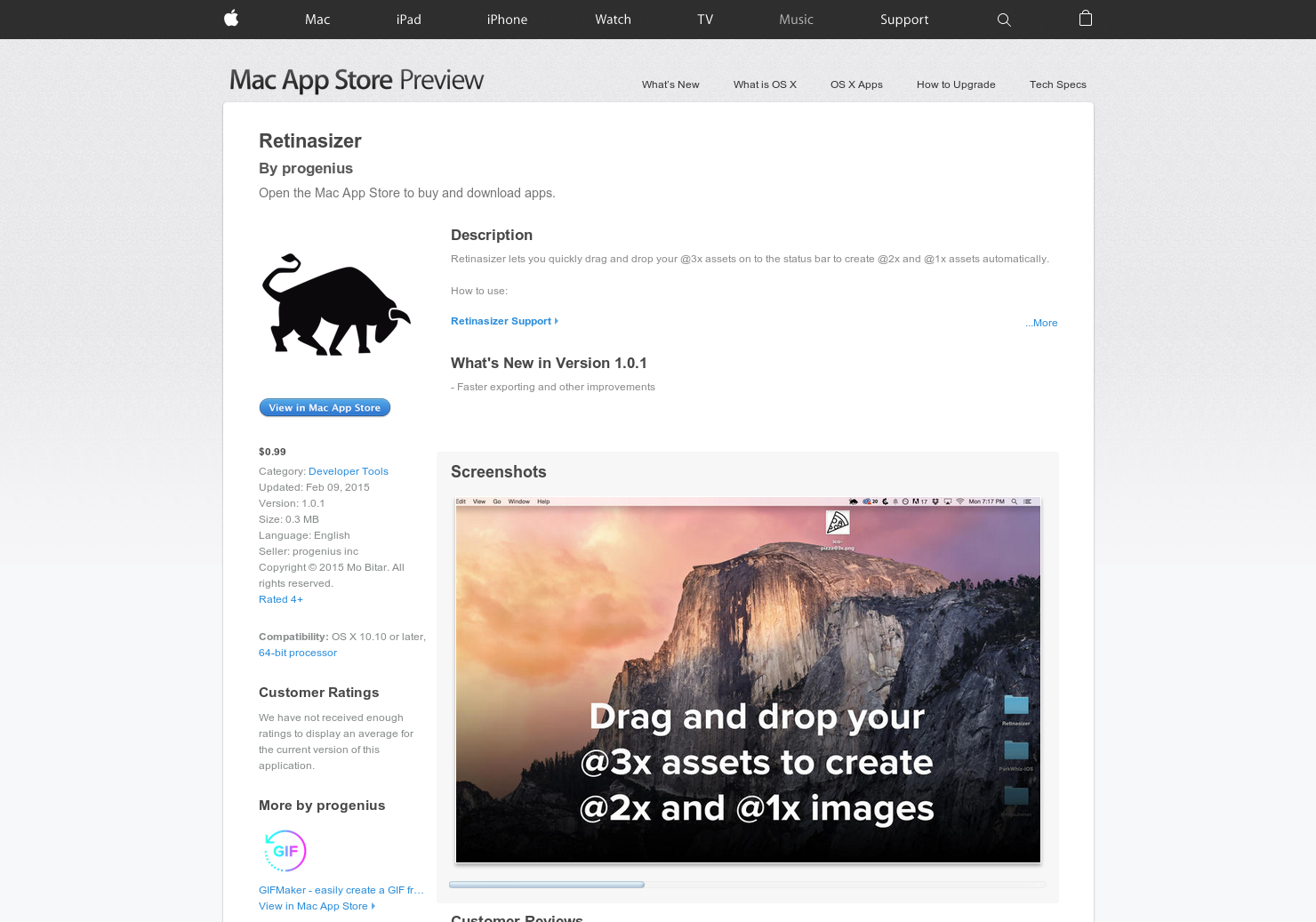The image size is (1316, 922).
Task: Go to the What is OS X tab
Action: pyautogui.click(x=765, y=84)
